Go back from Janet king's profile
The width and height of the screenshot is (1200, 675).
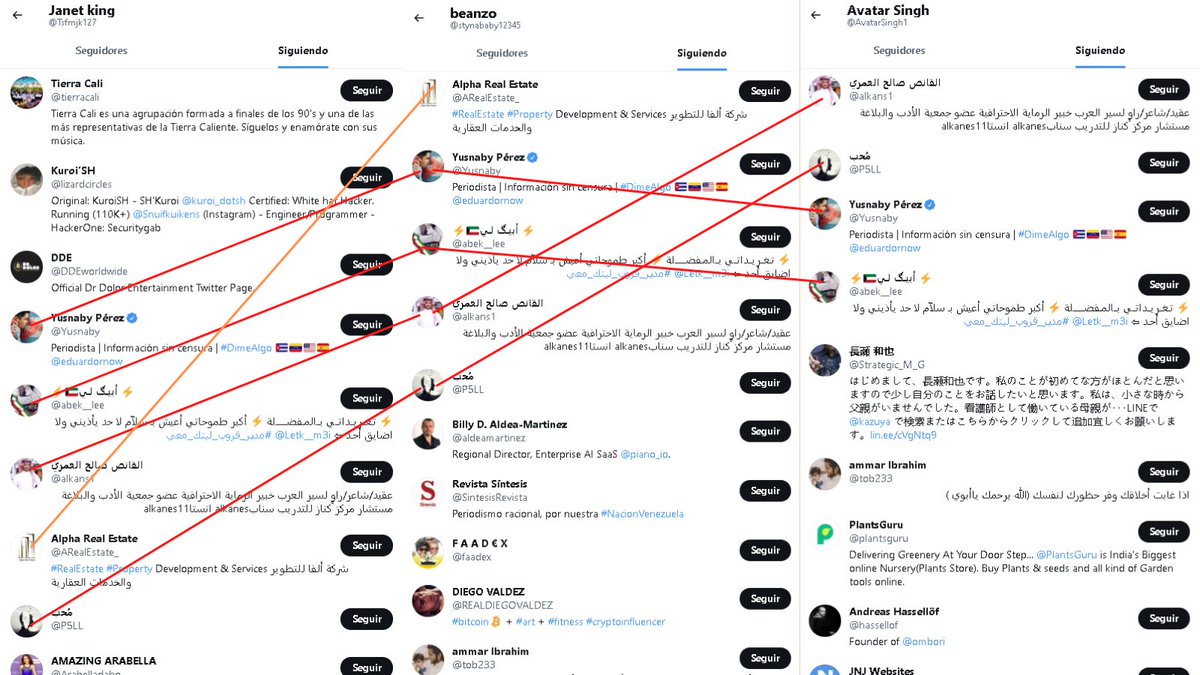pos(17,15)
